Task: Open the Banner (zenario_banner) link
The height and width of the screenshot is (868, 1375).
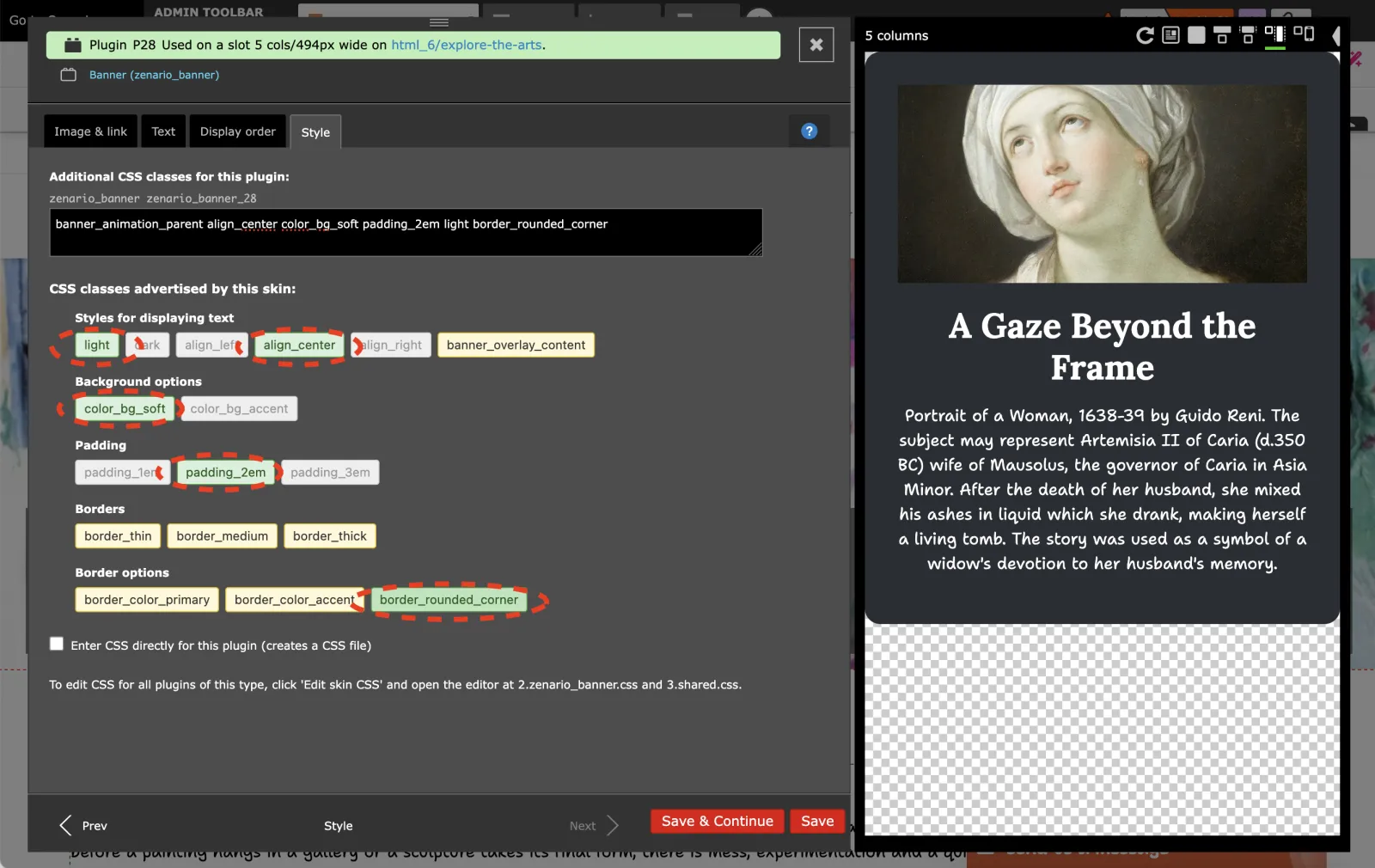Action: [x=154, y=75]
